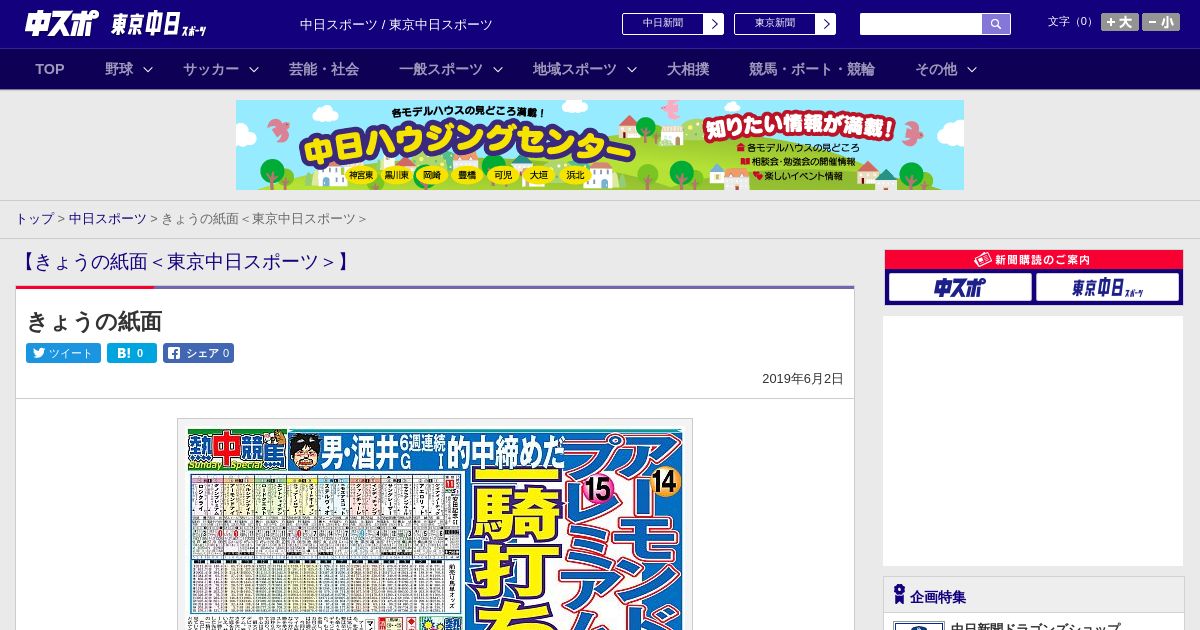Click arrow beside 東京新聞 button
This screenshot has width=1200, height=630.
pyautogui.click(x=826, y=24)
